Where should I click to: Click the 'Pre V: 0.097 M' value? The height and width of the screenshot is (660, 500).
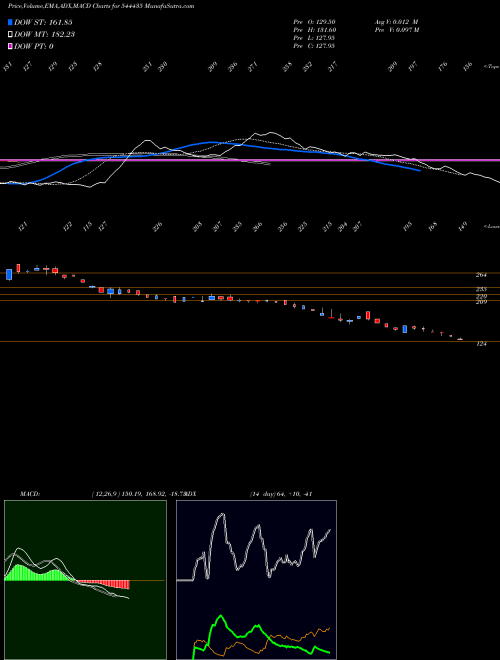[x=396, y=30]
